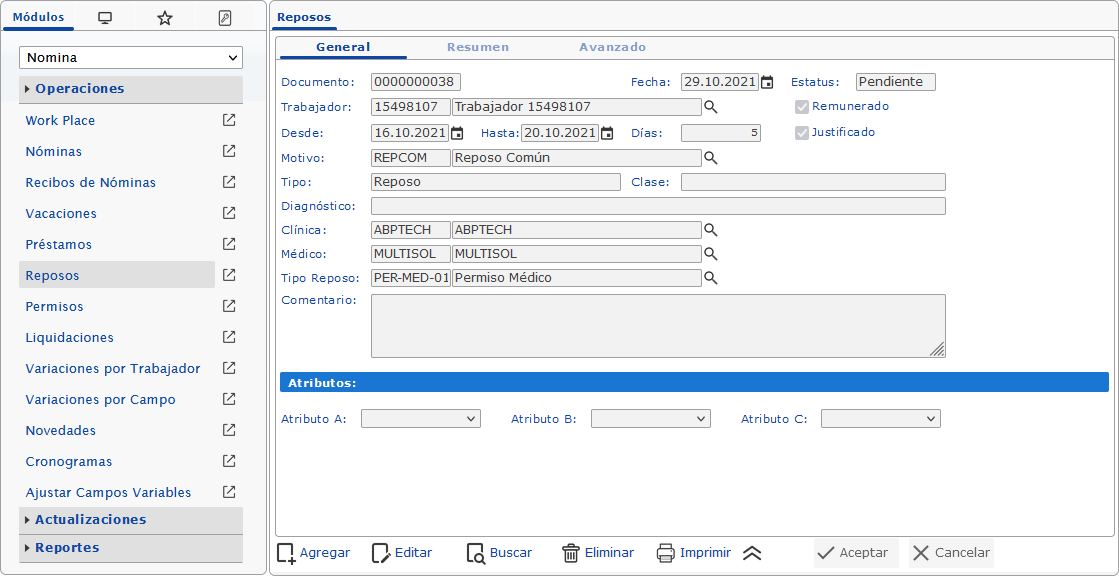
Task: Click the double chevron up icon
Action: [x=753, y=553]
